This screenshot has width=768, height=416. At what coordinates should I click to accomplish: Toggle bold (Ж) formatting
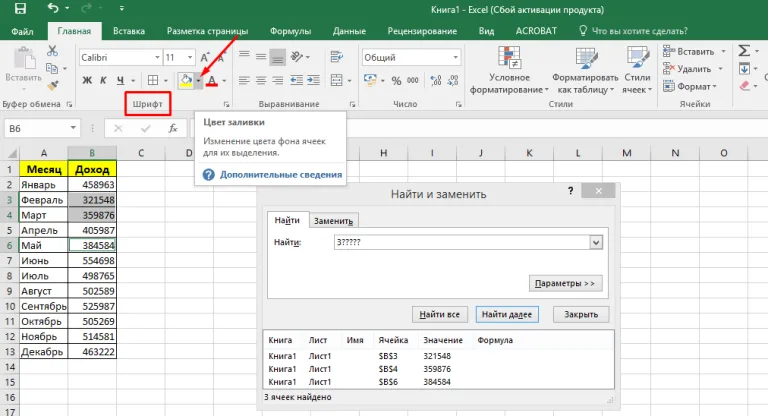pyautogui.click(x=87, y=80)
